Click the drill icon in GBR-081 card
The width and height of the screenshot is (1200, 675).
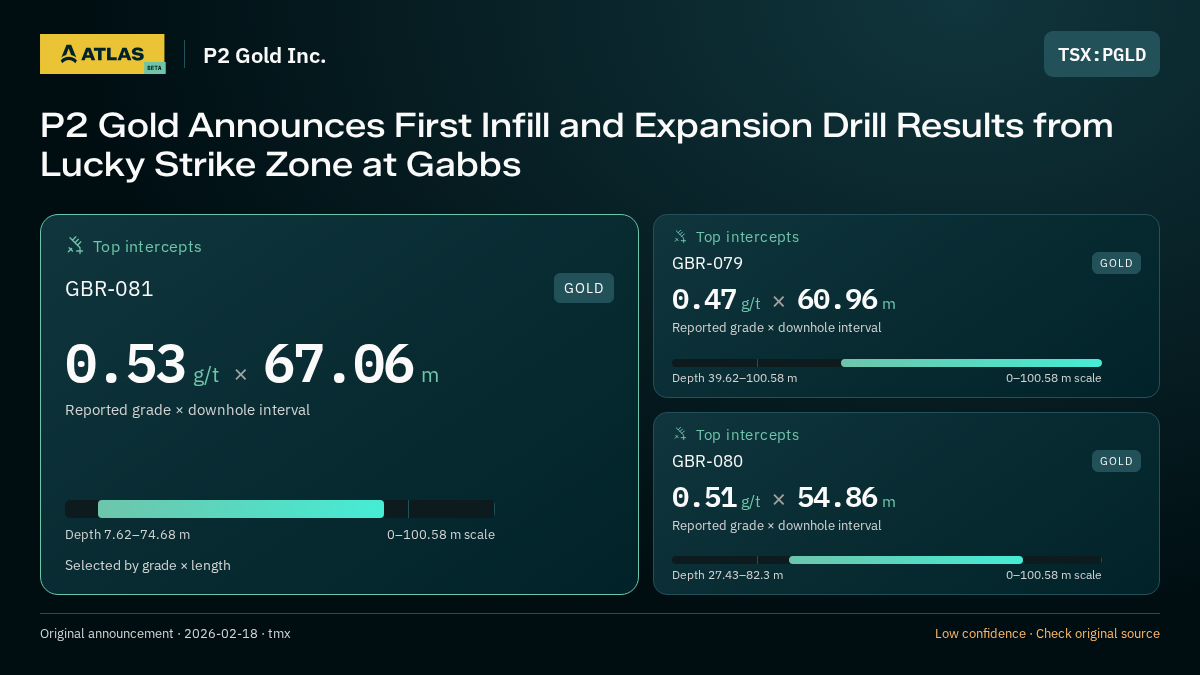pyautogui.click(x=75, y=245)
